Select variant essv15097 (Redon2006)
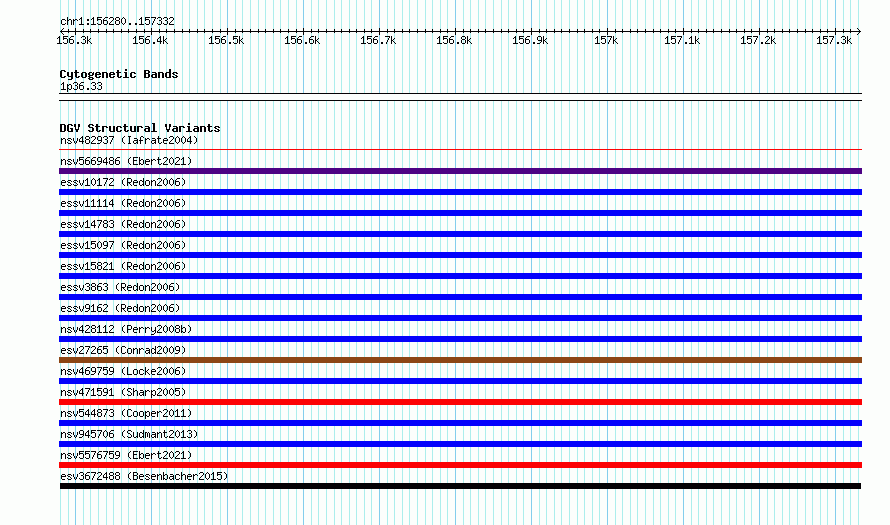 point(123,245)
